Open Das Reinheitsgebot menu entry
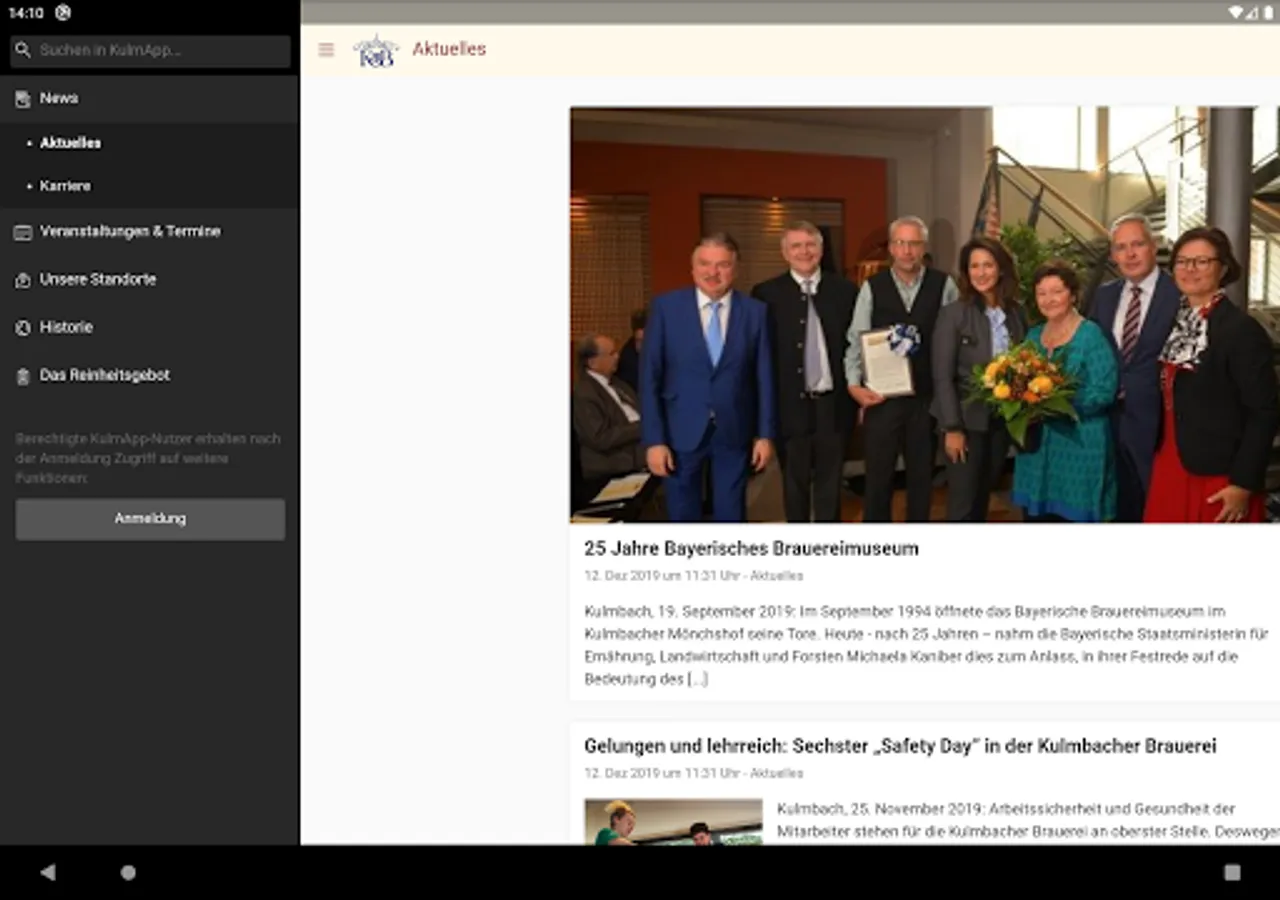 point(150,376)
